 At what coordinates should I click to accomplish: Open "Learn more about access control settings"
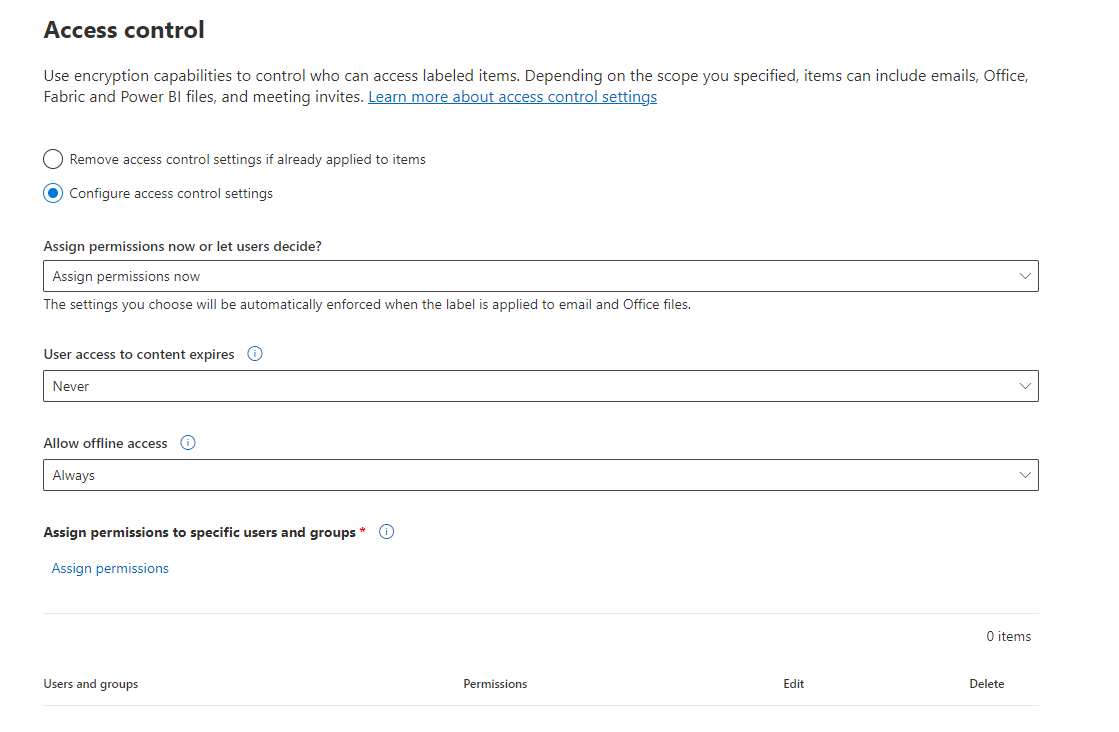tap(512, 96)
